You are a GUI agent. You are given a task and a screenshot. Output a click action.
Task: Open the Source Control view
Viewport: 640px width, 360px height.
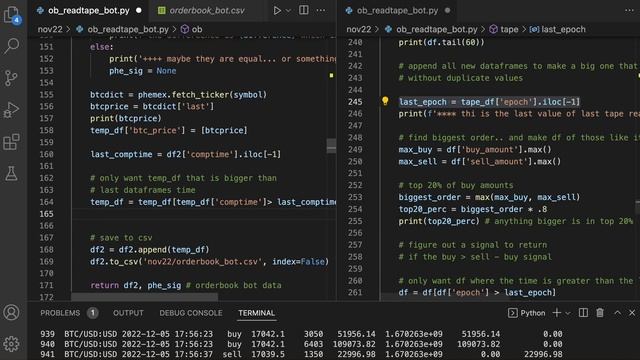pyautogui.click(x=11, y=78)
